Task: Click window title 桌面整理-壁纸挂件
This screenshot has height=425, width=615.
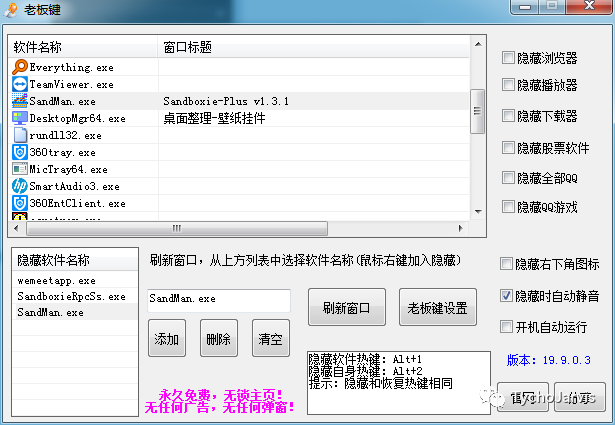Action: pos(214,118)
